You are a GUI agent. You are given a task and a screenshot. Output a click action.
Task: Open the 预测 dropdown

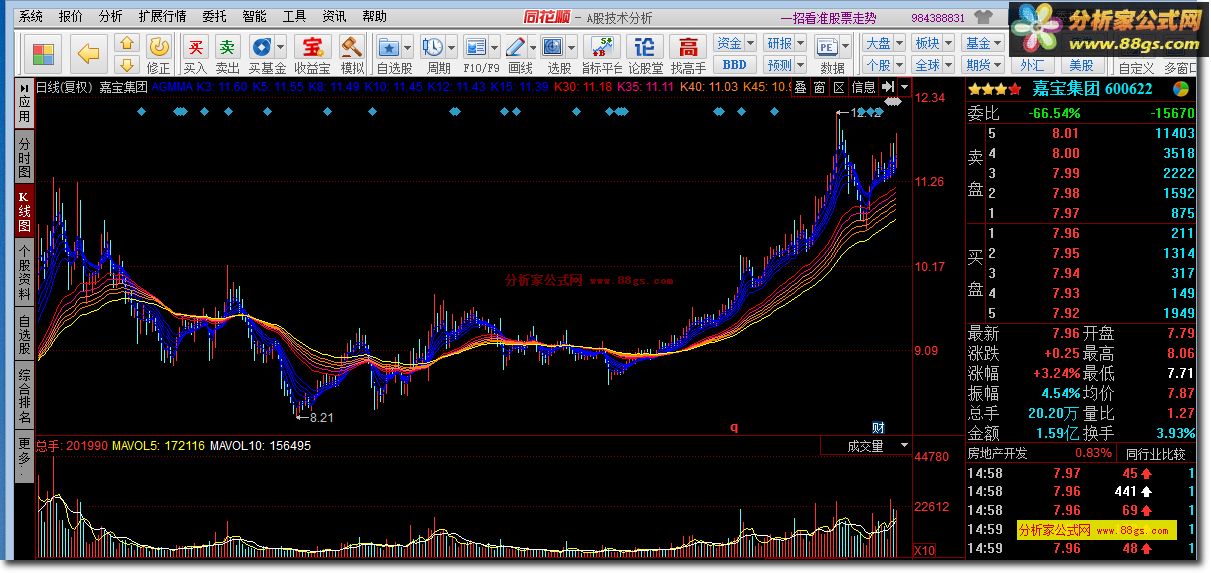tap(784, 65)
